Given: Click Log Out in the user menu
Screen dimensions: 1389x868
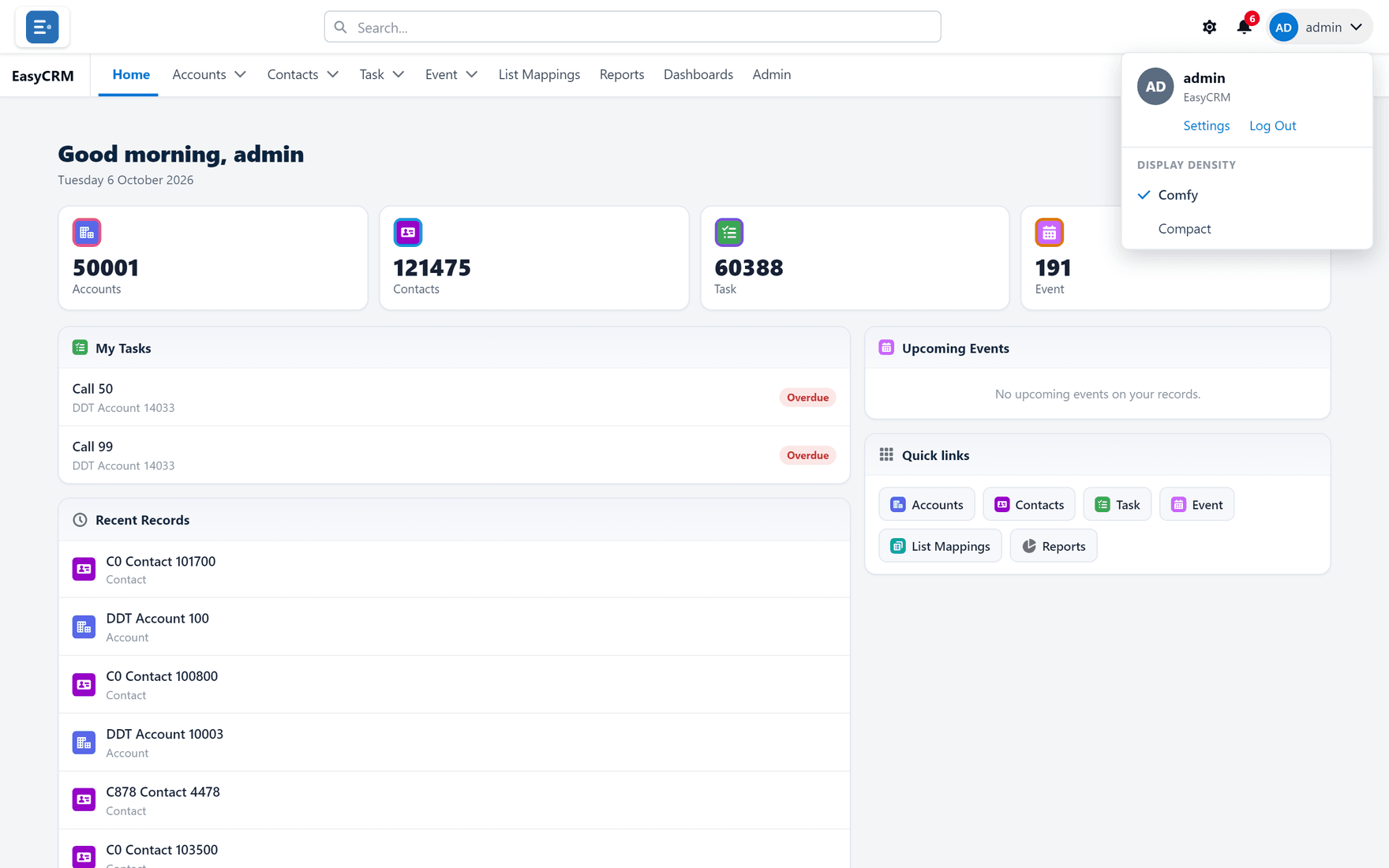Looking at the screenshot, I should point(1273,125).
